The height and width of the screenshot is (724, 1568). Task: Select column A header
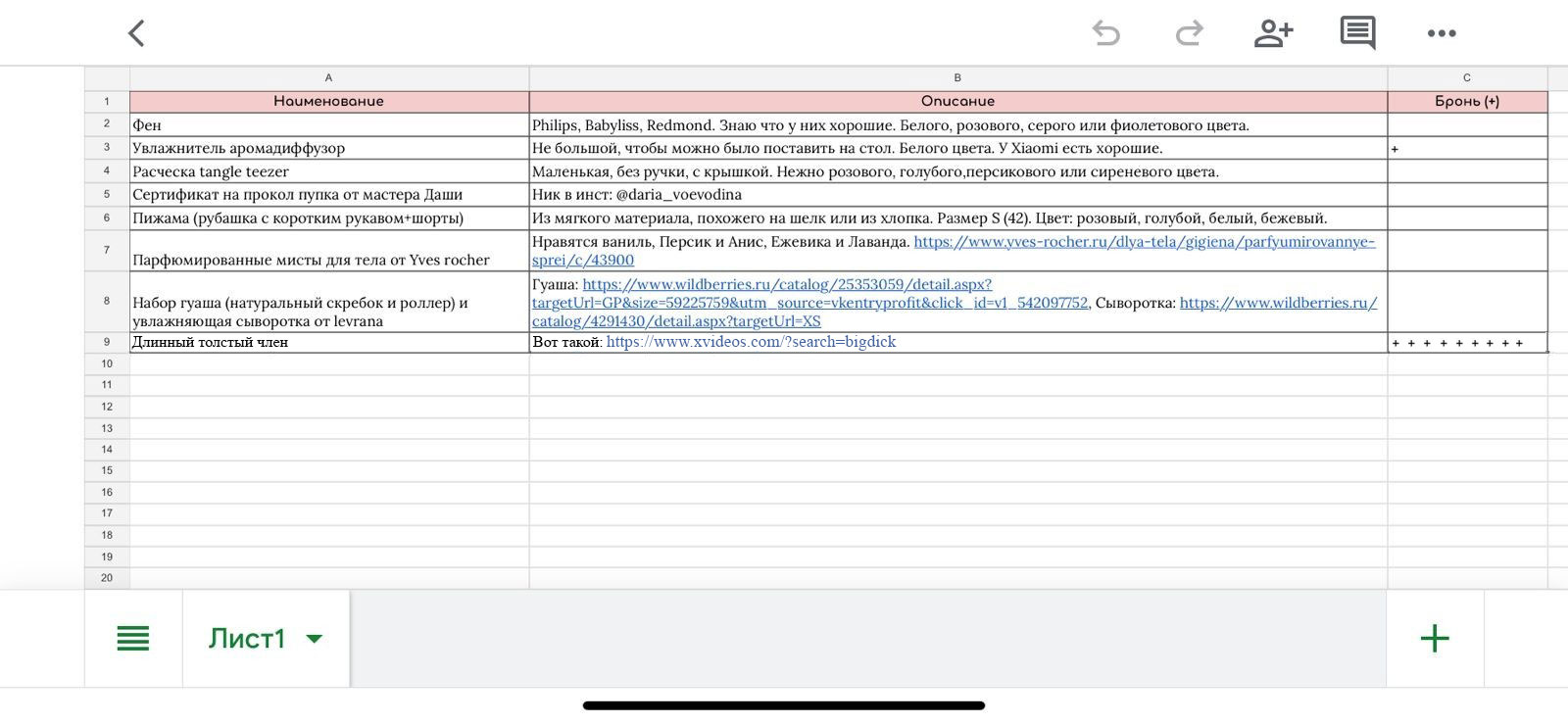point(328,77)
